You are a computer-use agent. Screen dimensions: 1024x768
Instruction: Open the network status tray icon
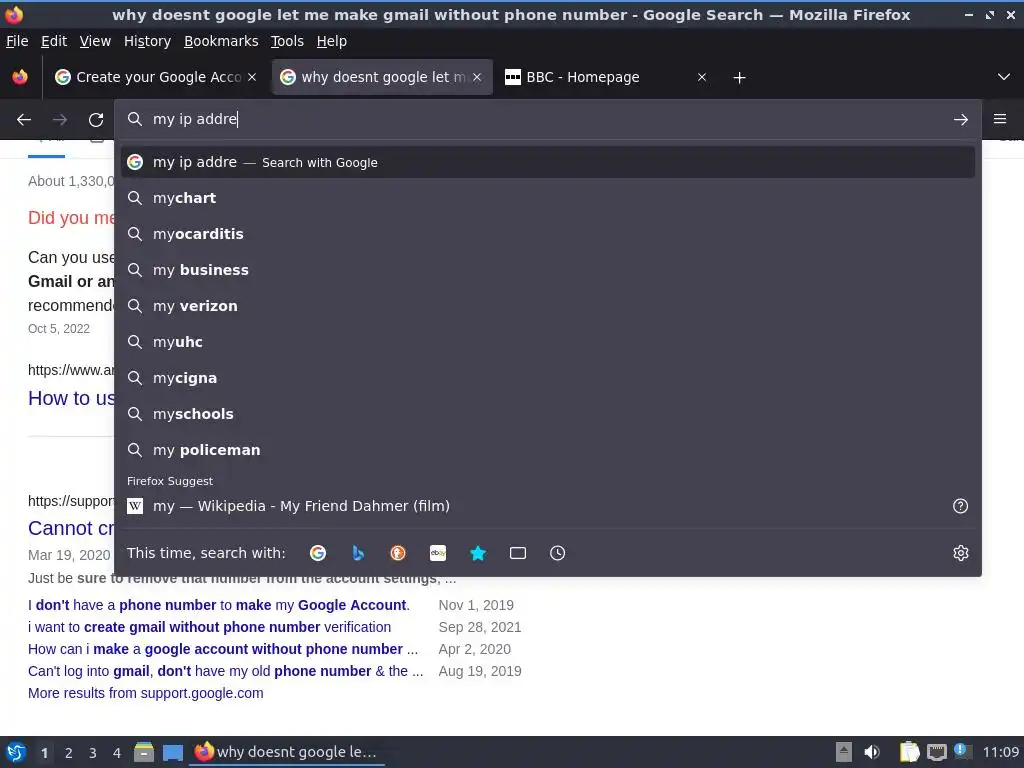(936, 752)
